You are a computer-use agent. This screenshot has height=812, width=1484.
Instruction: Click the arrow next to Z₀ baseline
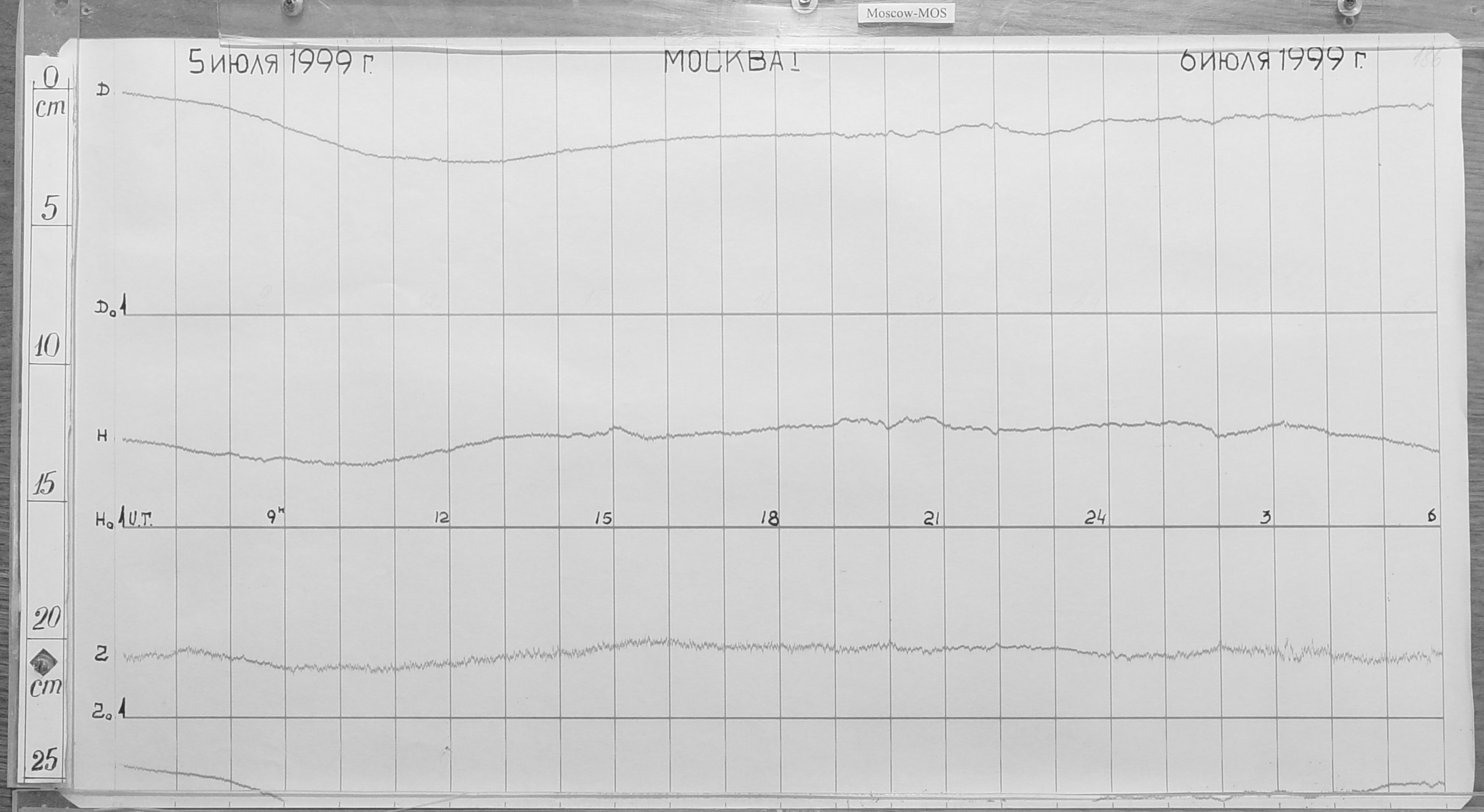[122, 709]
